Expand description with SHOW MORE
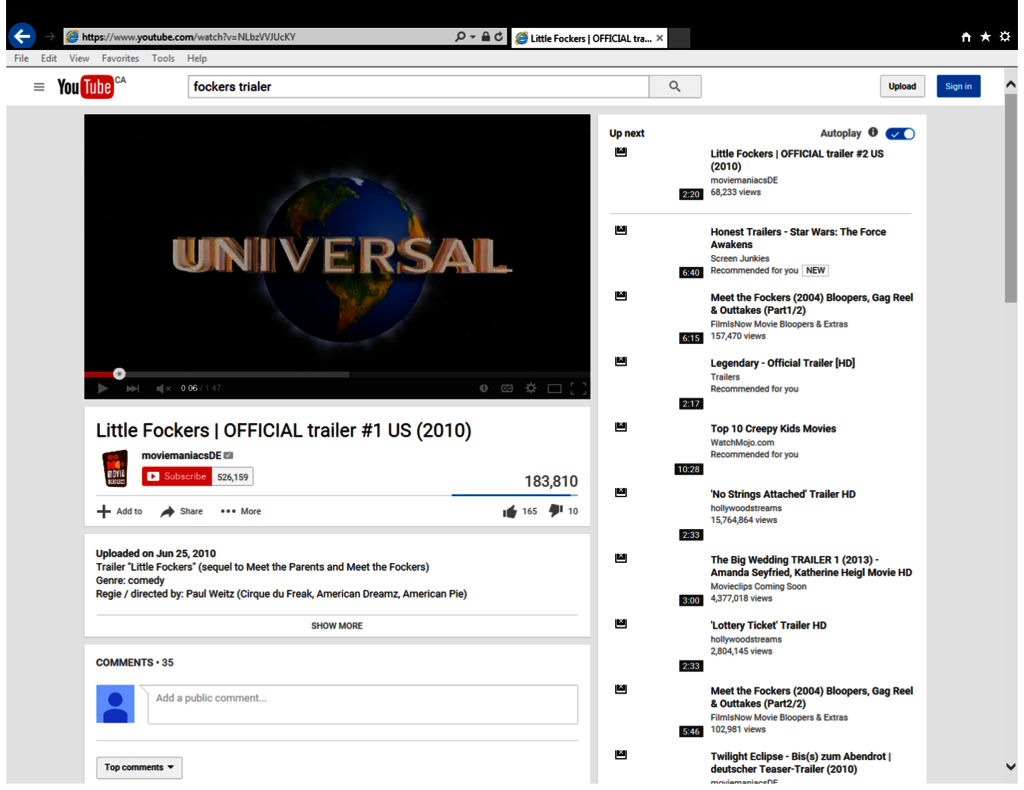The image size is (1024, 790). coord(337,625)
